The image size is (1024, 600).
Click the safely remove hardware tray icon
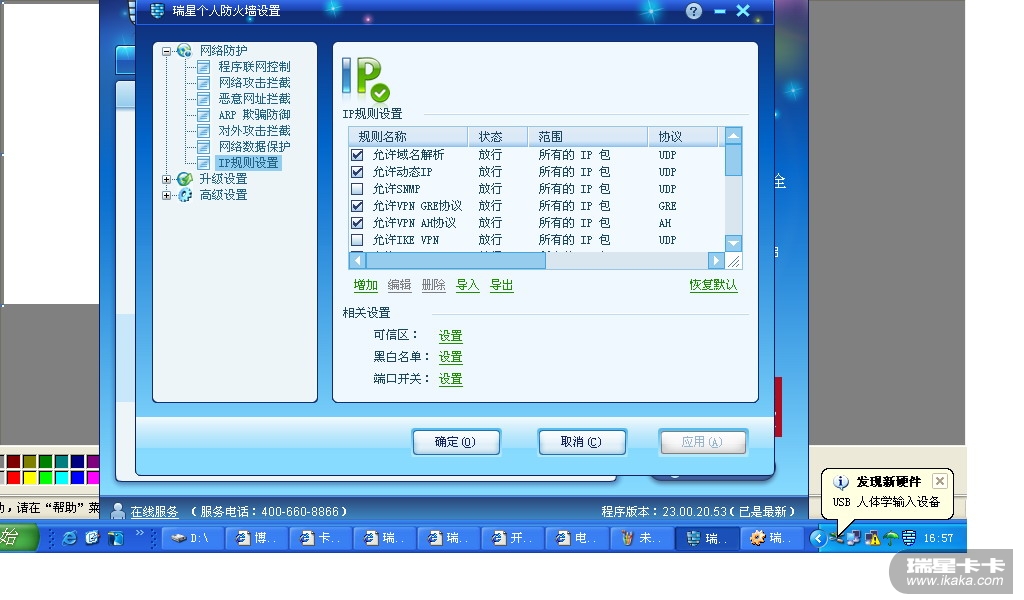(x=836, y=538)
